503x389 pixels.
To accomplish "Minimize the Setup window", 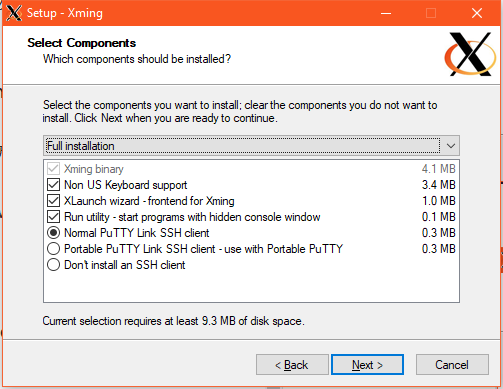I will 386,13.
